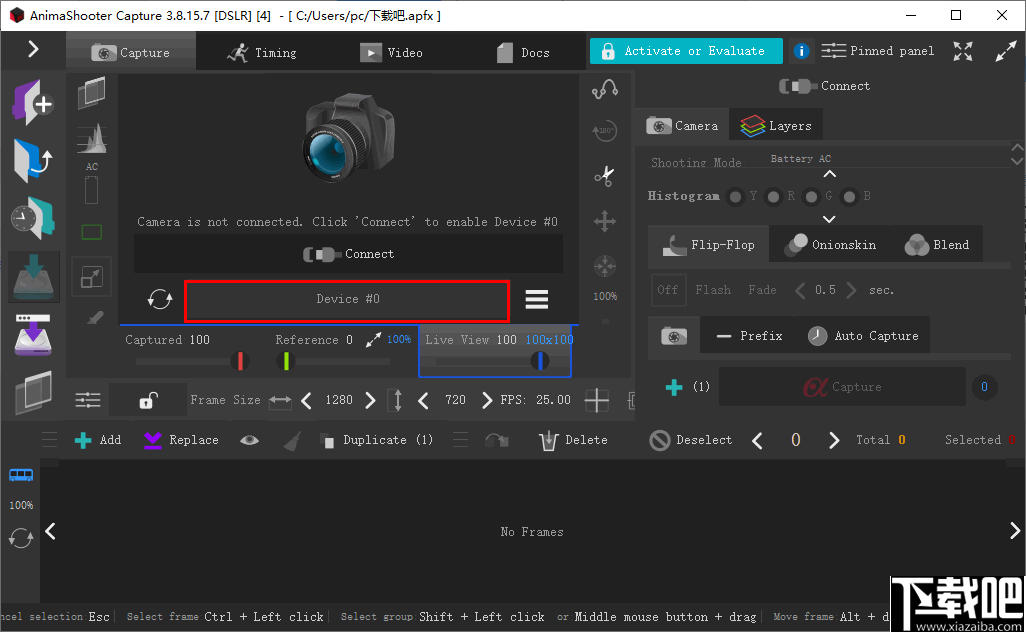1026x632 pixels.
Task: Click the move frame arrows icon
Action: pyautogui.click(x=604, y=221)
